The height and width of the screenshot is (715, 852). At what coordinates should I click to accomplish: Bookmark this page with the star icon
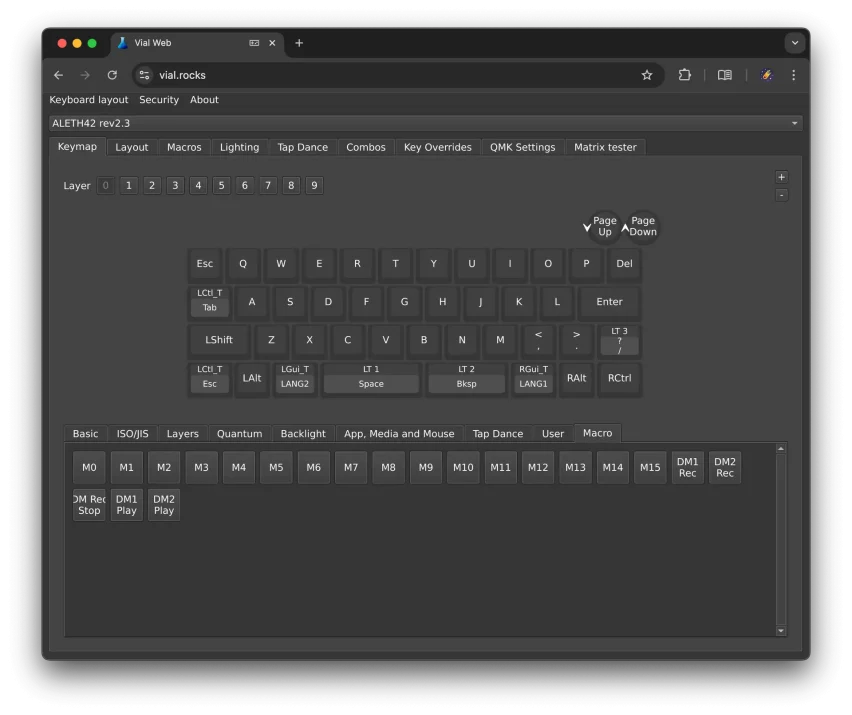(x=647, y=75)
